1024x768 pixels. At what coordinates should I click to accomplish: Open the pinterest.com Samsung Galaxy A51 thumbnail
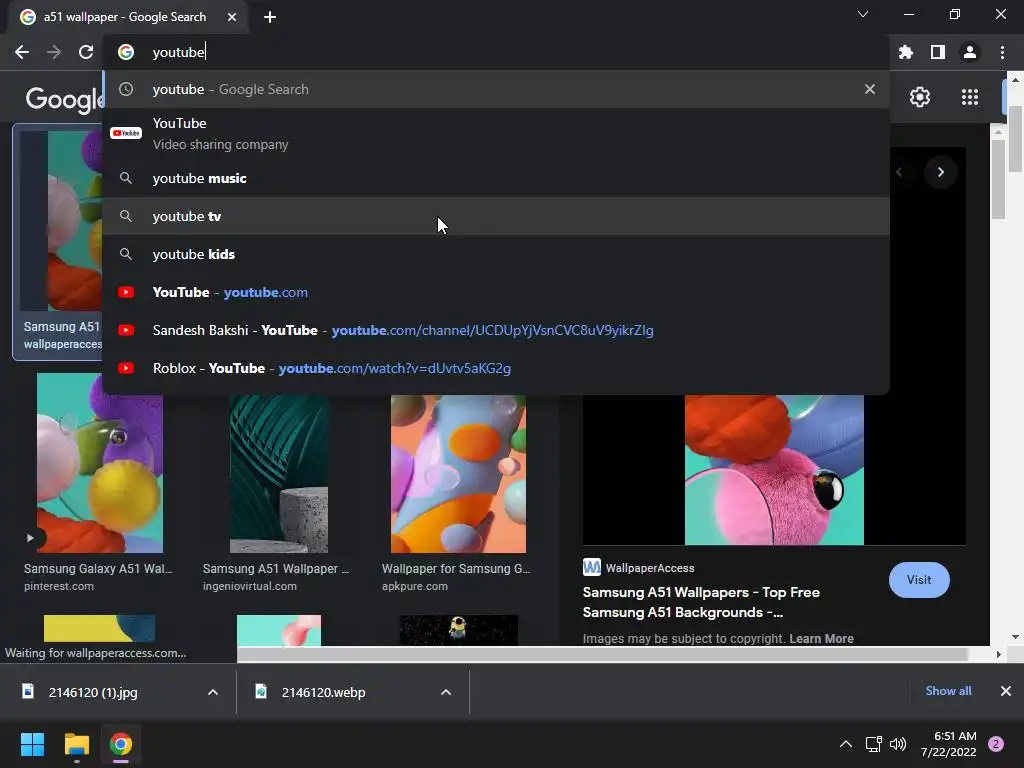tap(100, 462)
